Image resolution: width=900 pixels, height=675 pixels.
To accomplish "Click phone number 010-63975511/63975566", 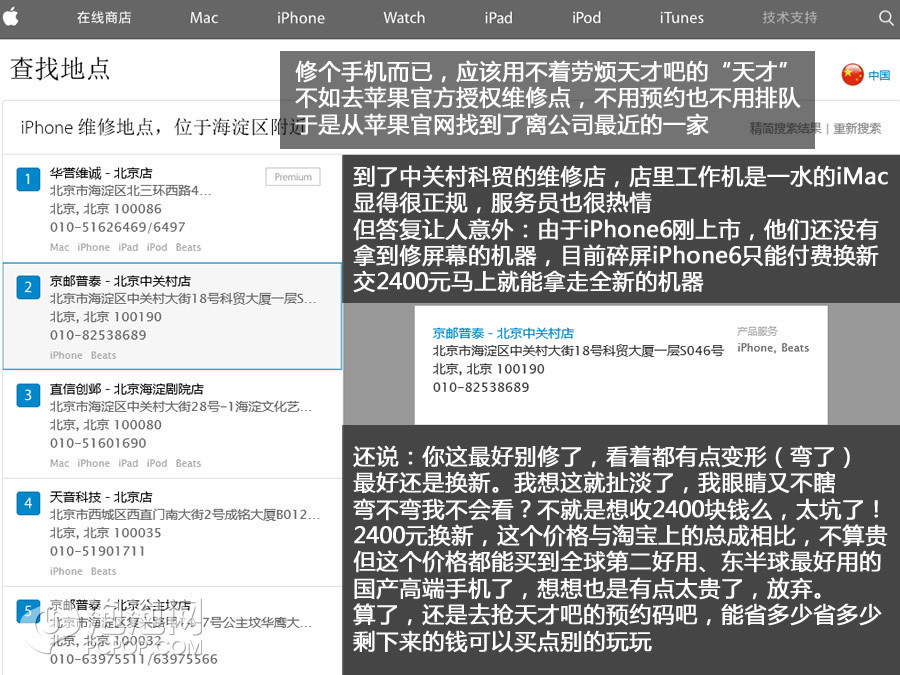I will click(x=134, y=659).
